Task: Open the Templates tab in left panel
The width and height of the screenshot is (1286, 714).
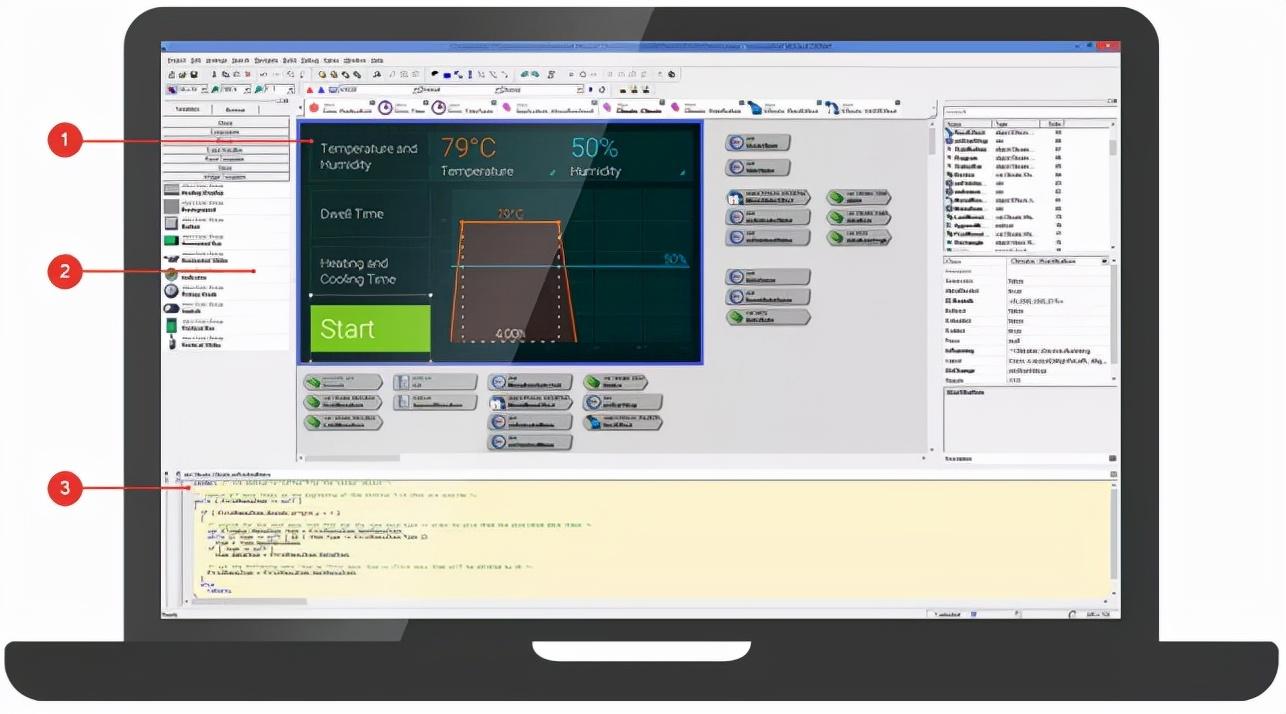Action: click(188, 109)
